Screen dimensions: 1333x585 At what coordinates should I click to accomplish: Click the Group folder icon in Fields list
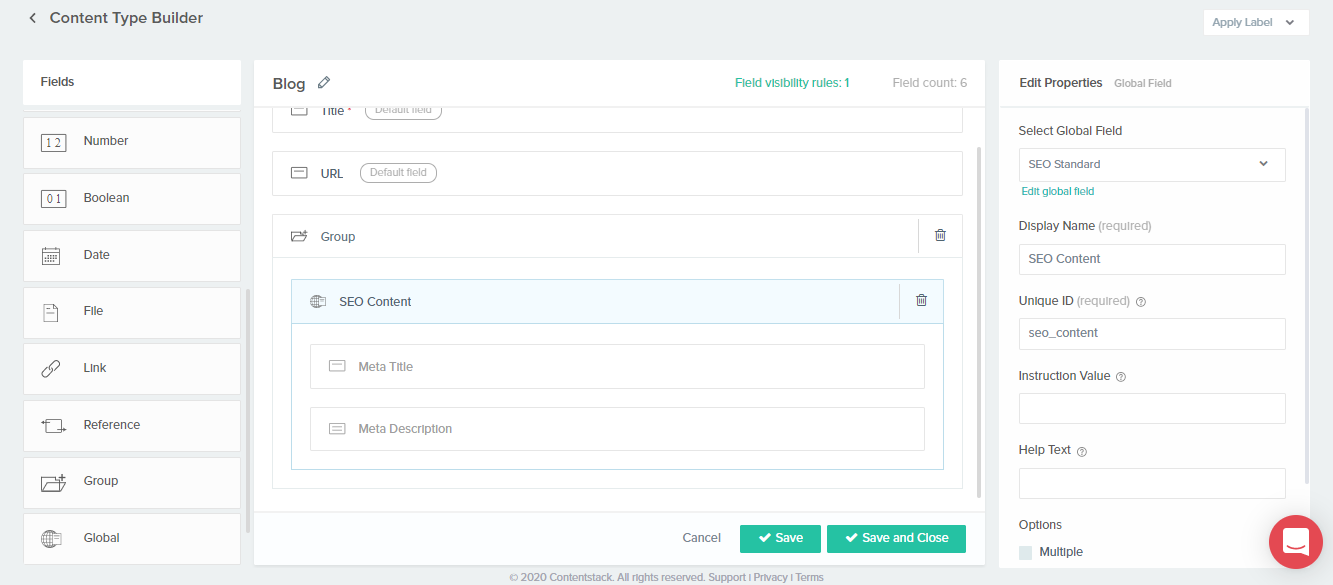pos(53,482)
